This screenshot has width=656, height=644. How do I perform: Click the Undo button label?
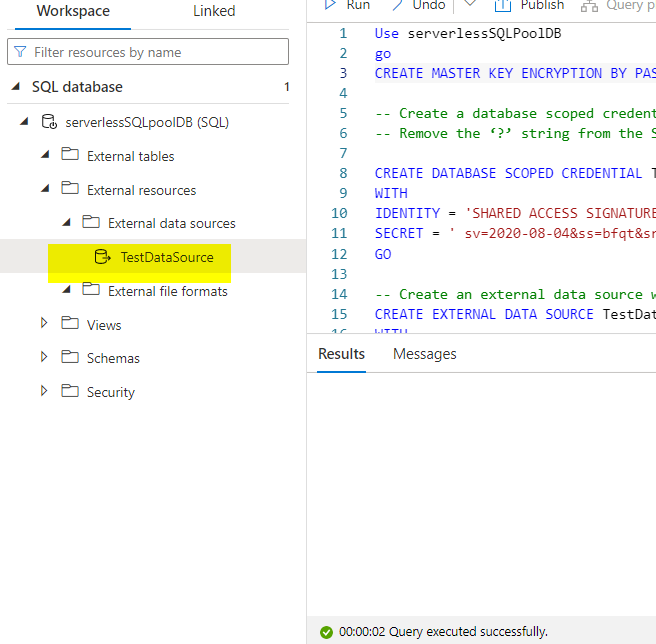[428, 5]
